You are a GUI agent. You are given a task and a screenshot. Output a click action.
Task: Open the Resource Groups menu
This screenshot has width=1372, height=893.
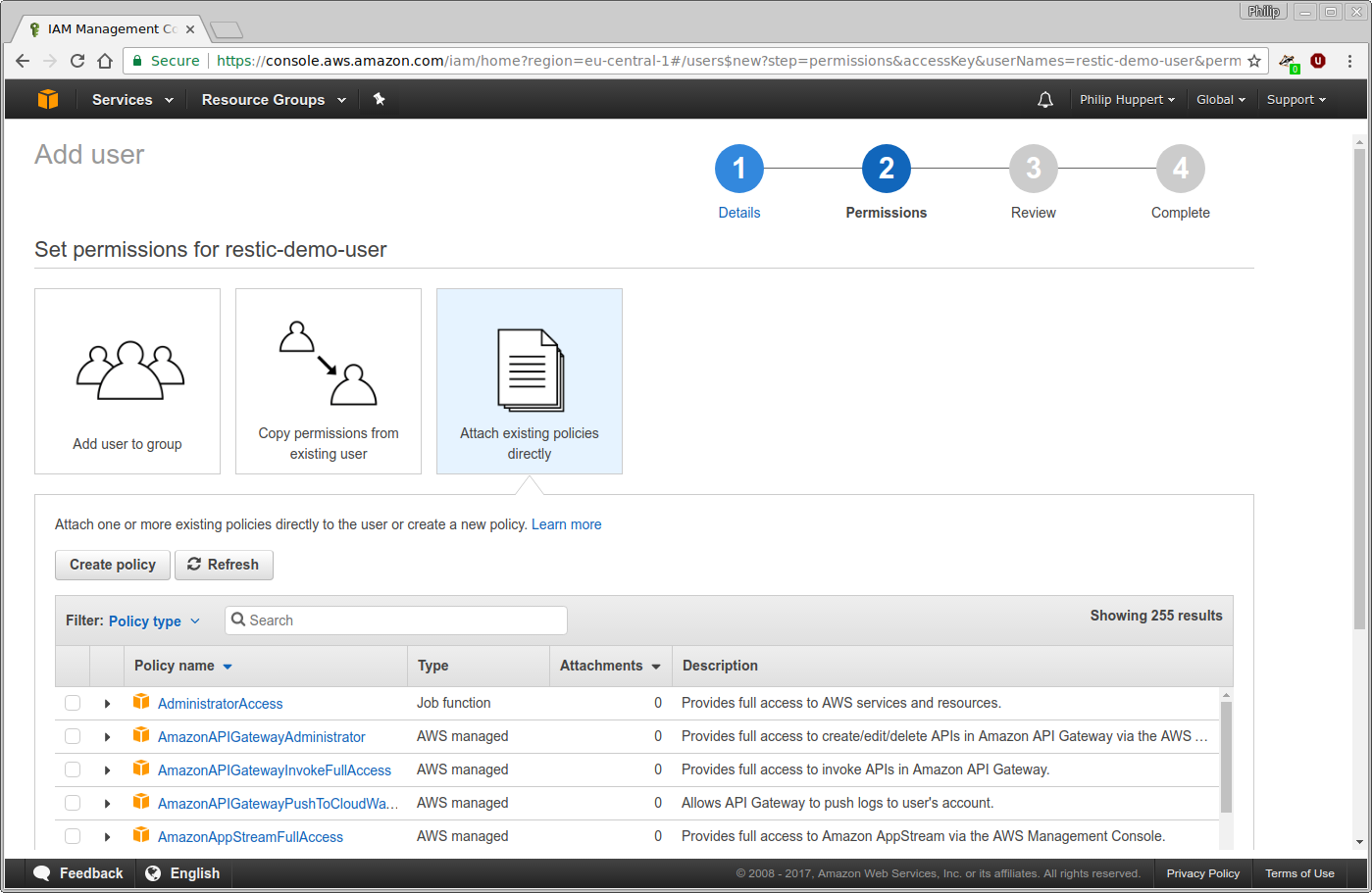pyautogui.click(x=274, y=99)
